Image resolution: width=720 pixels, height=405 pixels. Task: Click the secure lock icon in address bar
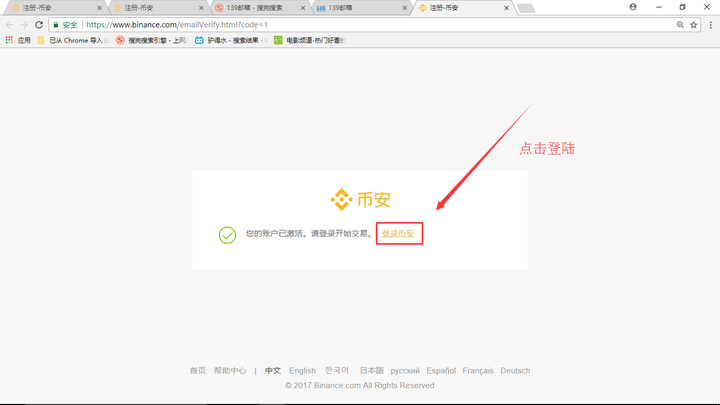(x=56, y=25)
